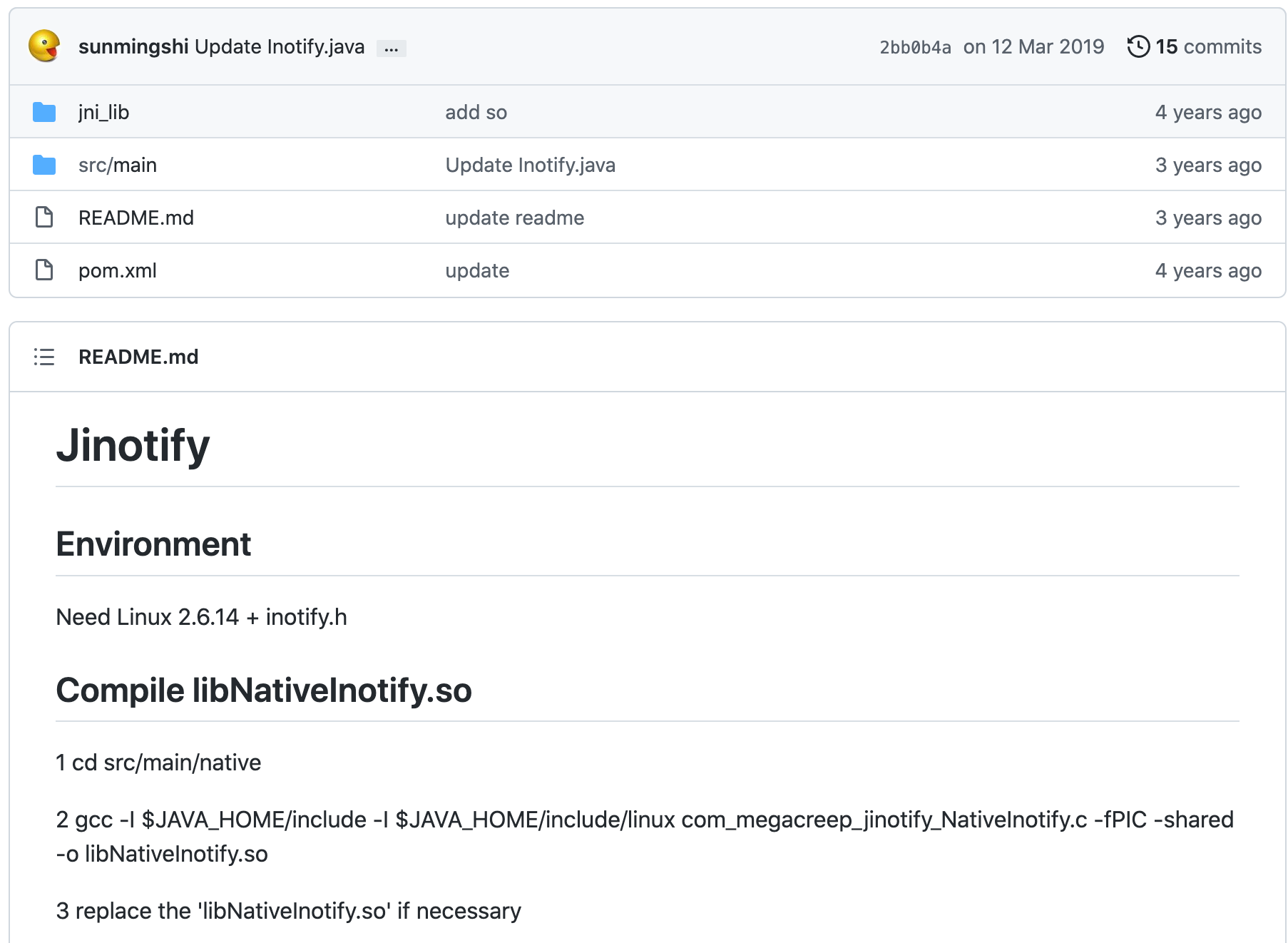View the 15 commits history
Screen dimensions: 1288x943
(x=1208, y=46)
